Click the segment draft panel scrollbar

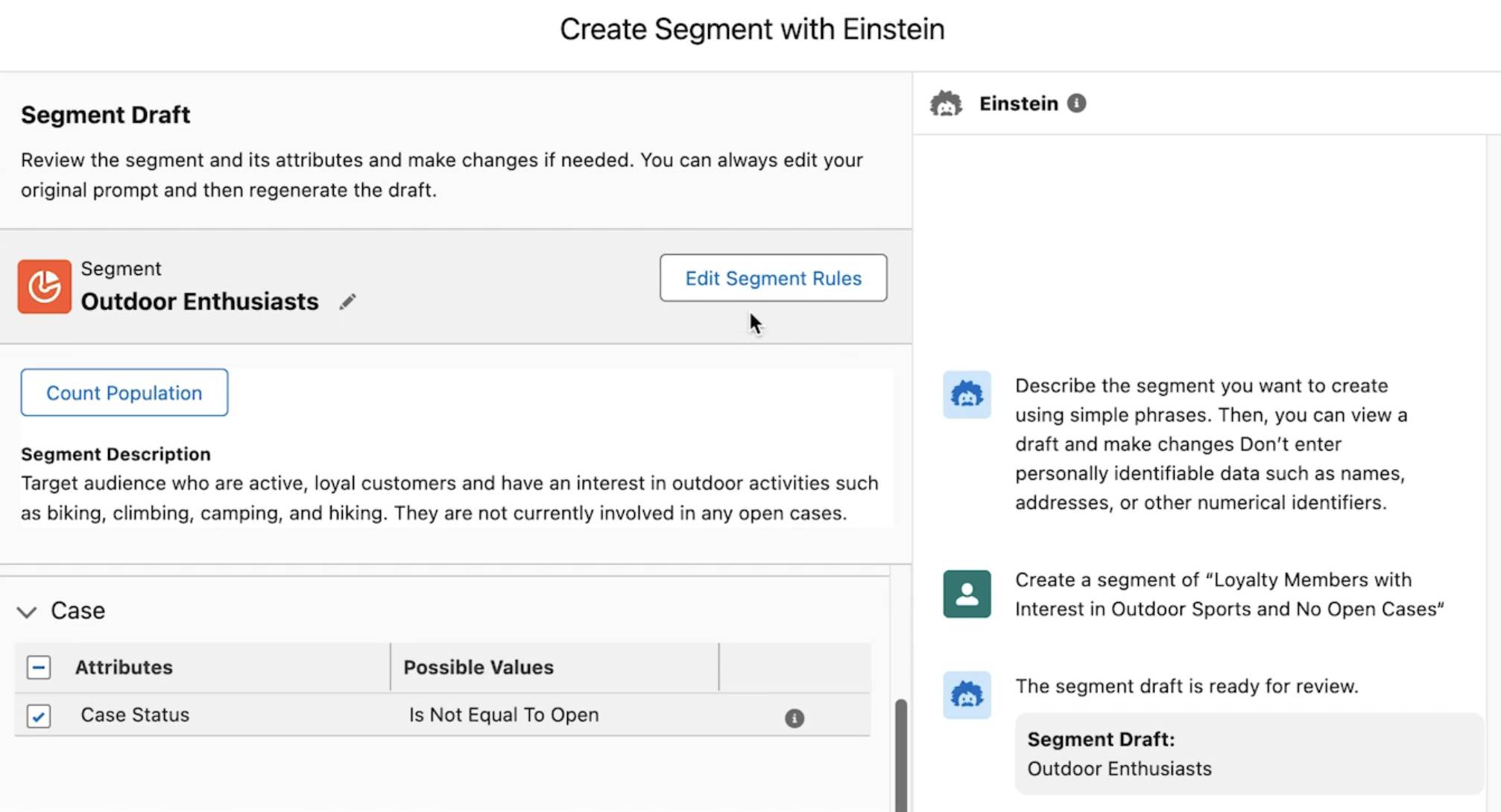coord(900,755)
